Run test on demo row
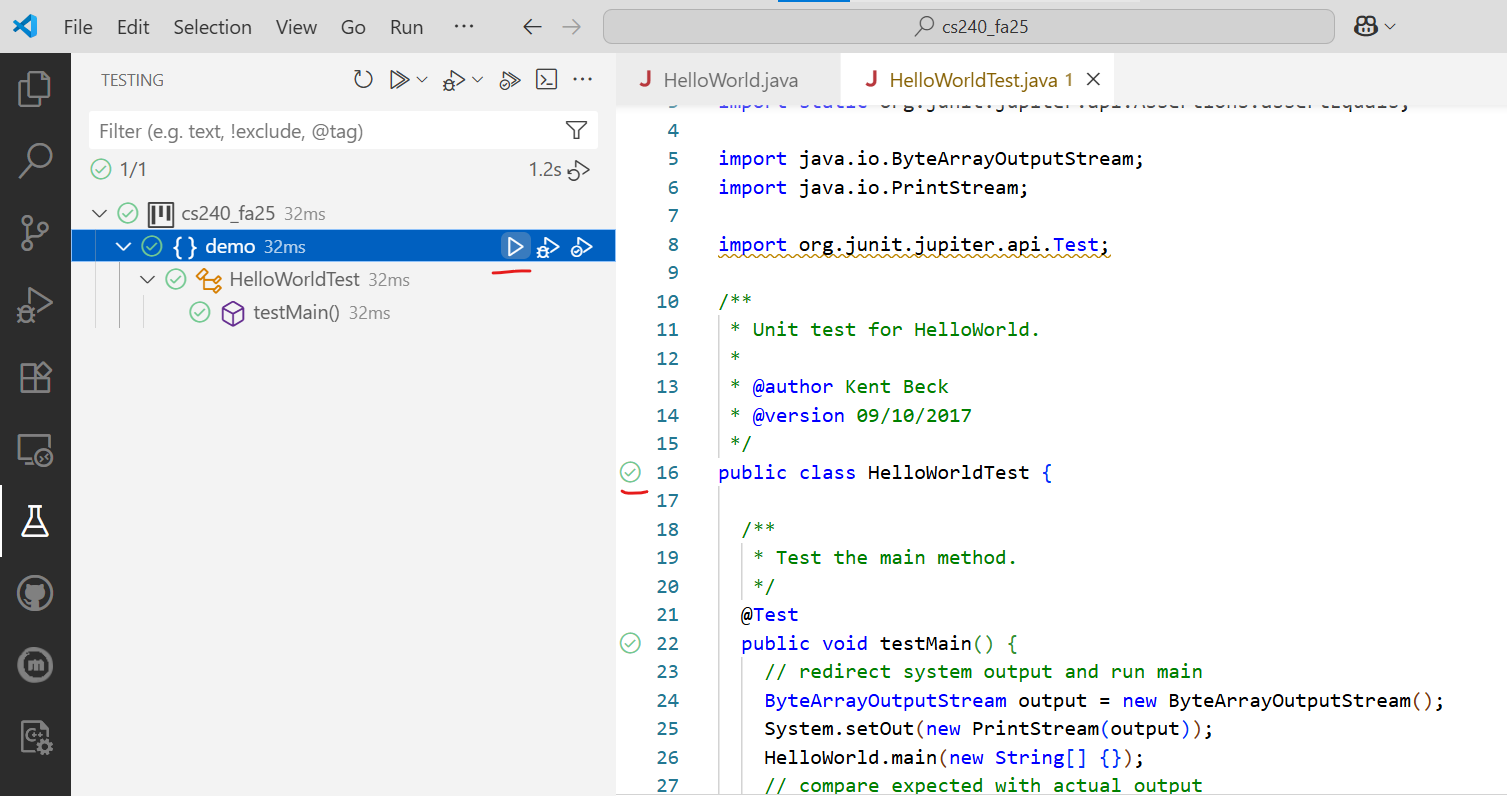This screenshot has width=1507, height=796. click(x=515, y=246)
